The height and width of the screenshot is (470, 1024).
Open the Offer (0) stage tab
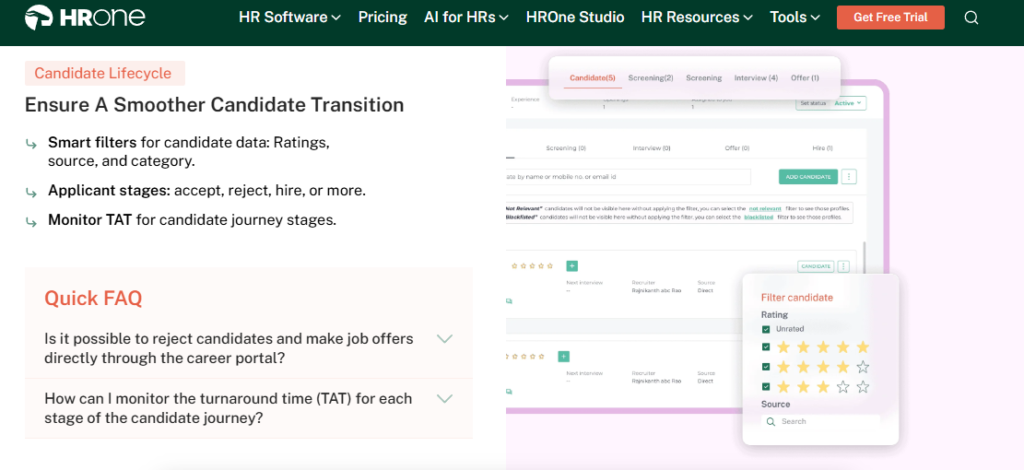coord(737,148)
